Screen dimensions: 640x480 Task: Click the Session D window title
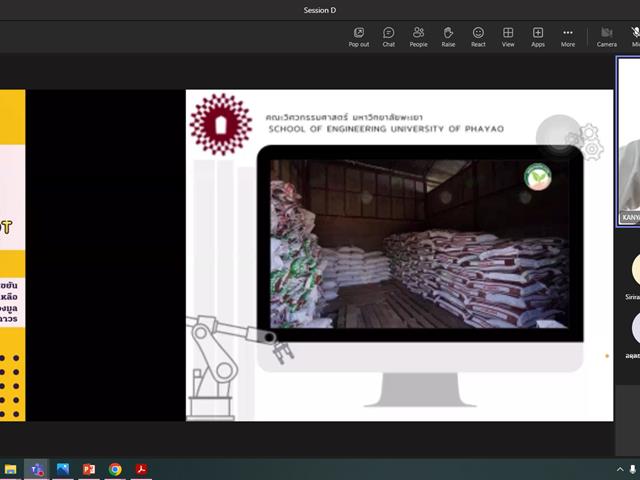320,10
